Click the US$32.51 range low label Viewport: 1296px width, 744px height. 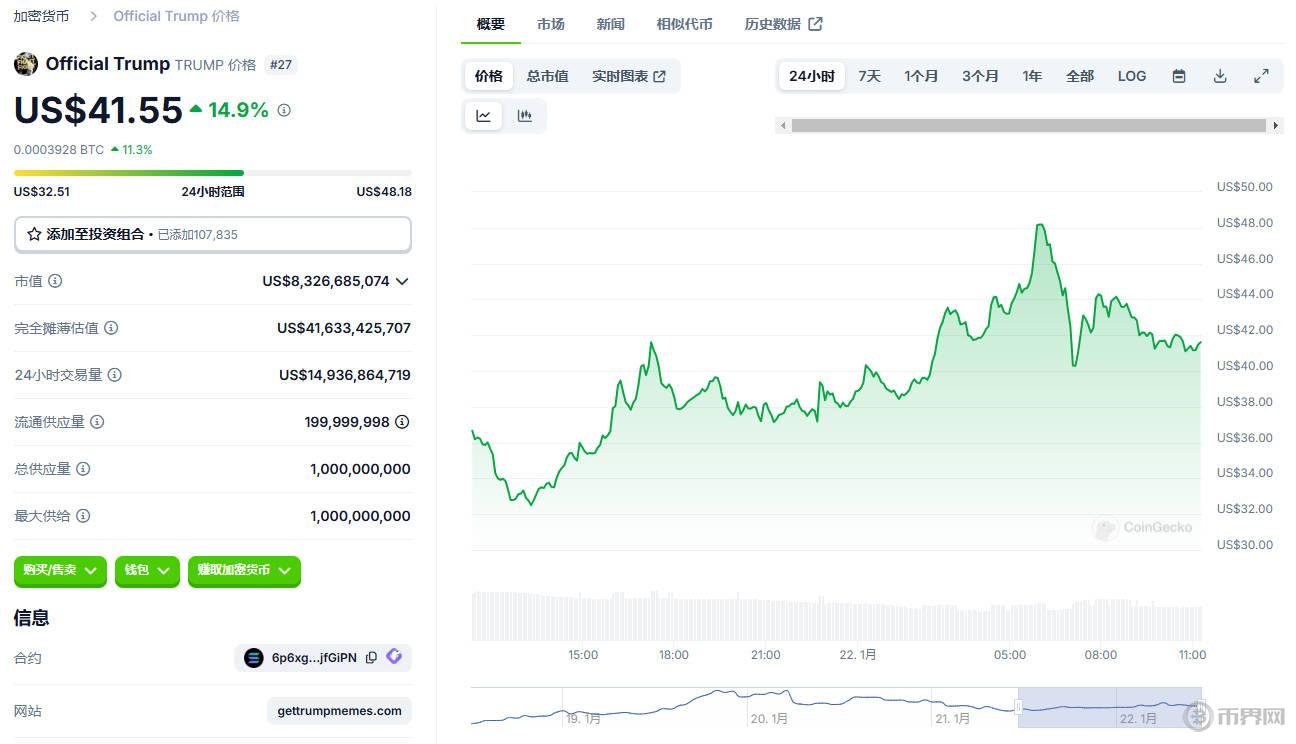pyautogui.click(x=42, y=192)
